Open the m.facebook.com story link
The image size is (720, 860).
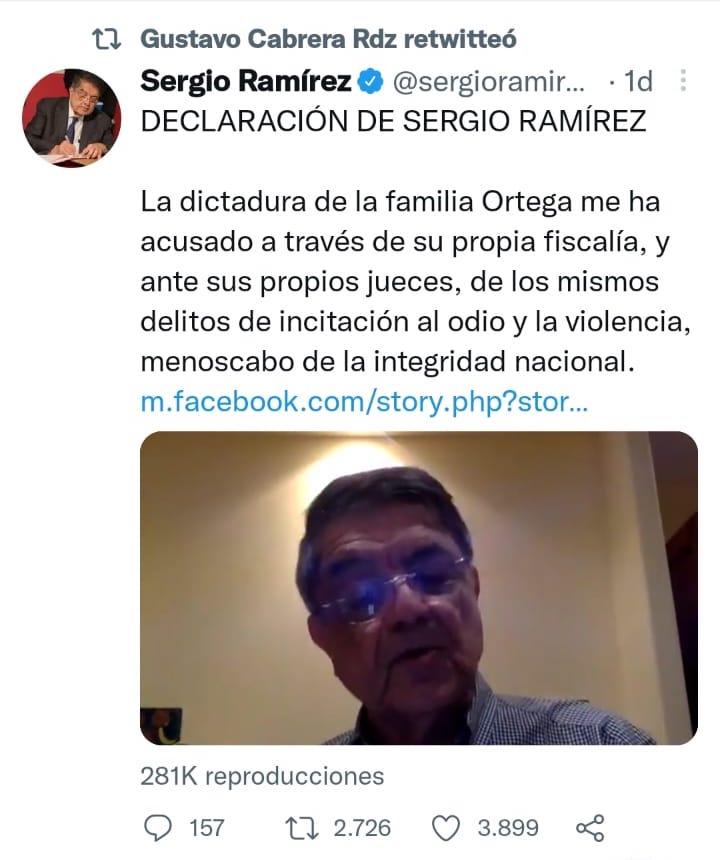pos(364,402)
